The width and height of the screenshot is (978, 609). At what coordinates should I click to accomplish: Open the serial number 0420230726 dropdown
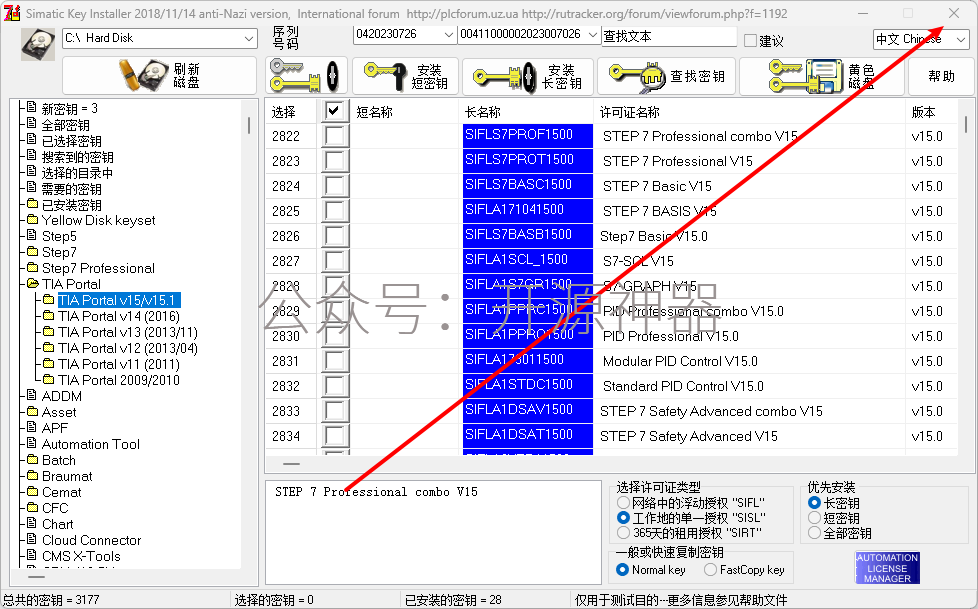click(404, 34)
